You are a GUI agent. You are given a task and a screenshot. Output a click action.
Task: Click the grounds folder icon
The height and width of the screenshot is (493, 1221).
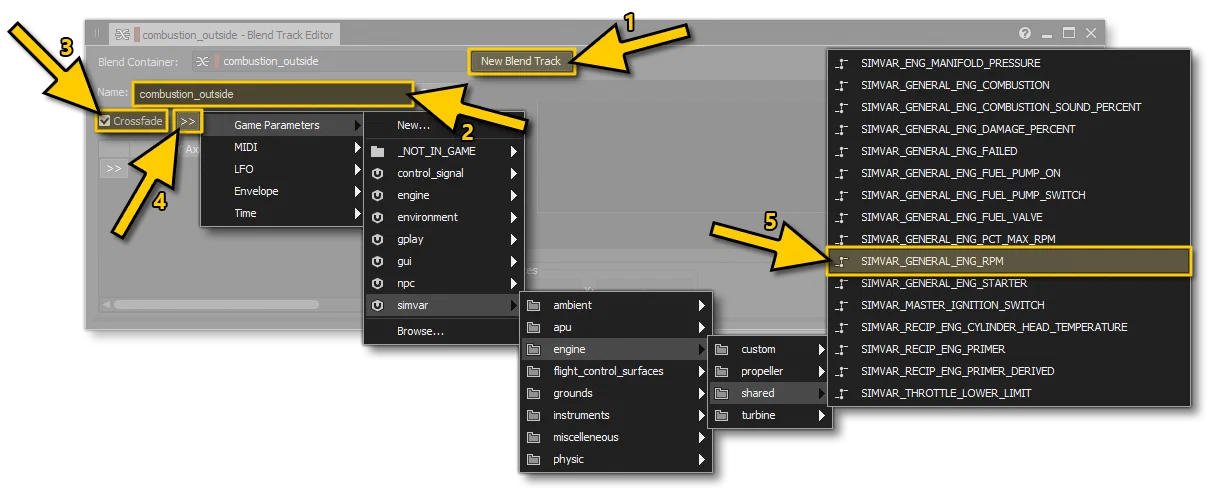pyautogui.click(x=533, y=393)
